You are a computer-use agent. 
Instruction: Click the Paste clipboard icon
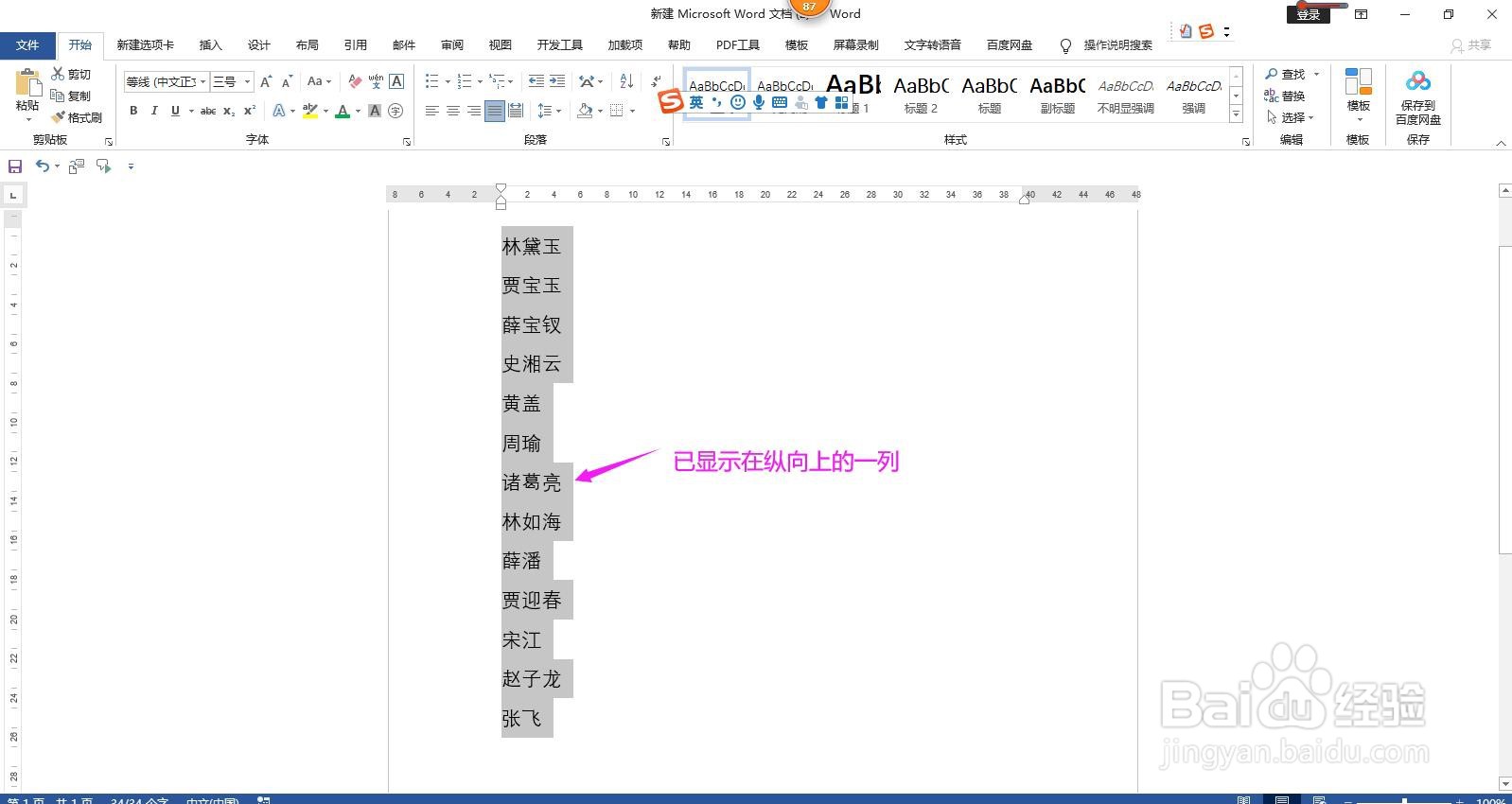point(27,83)
